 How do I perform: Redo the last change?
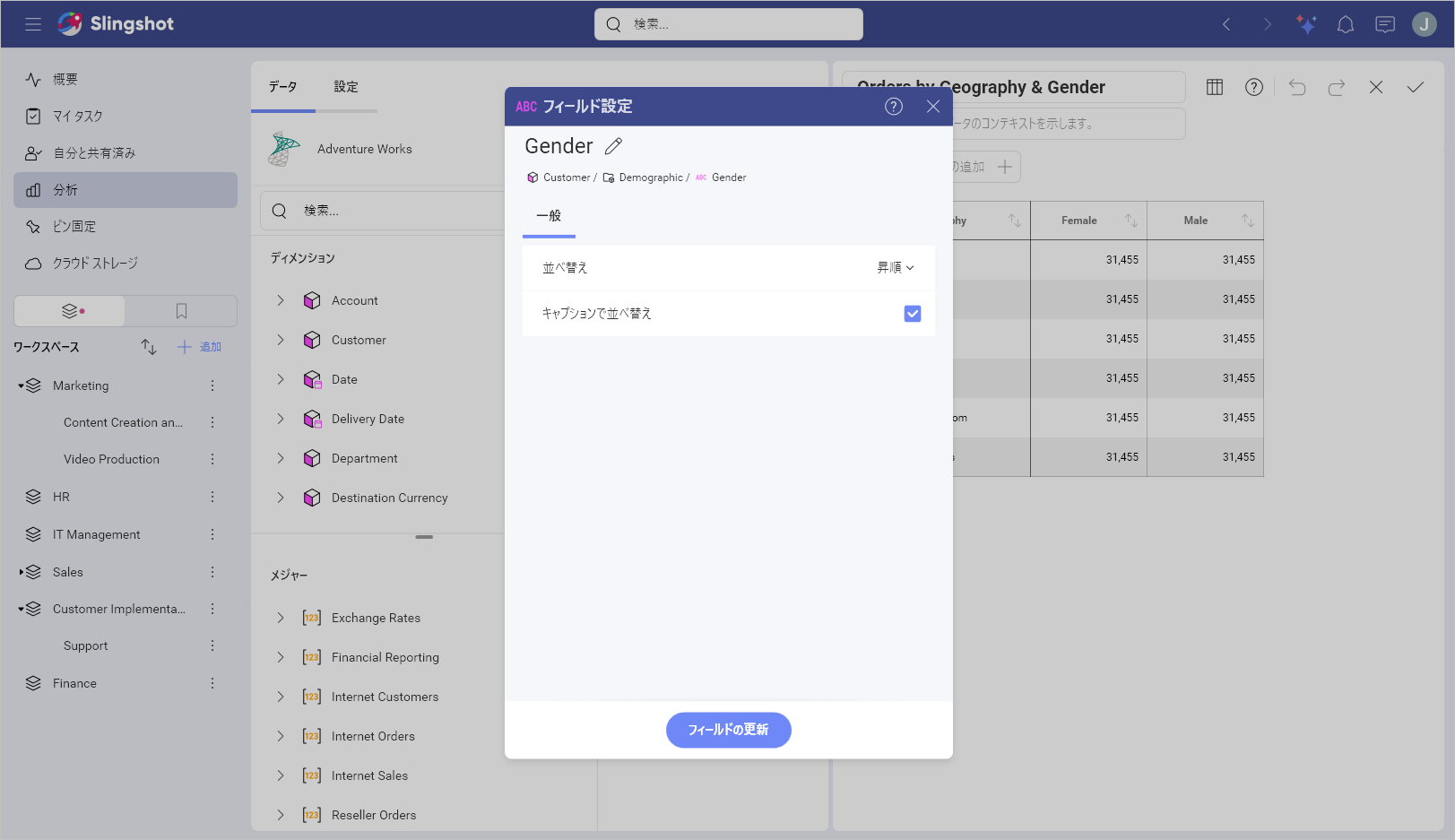(x=1337, y=87)
